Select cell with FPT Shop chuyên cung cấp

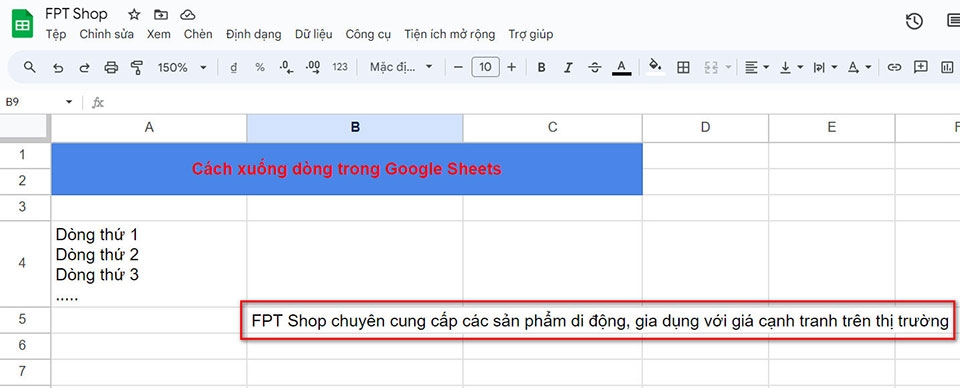tap(599, 321)
